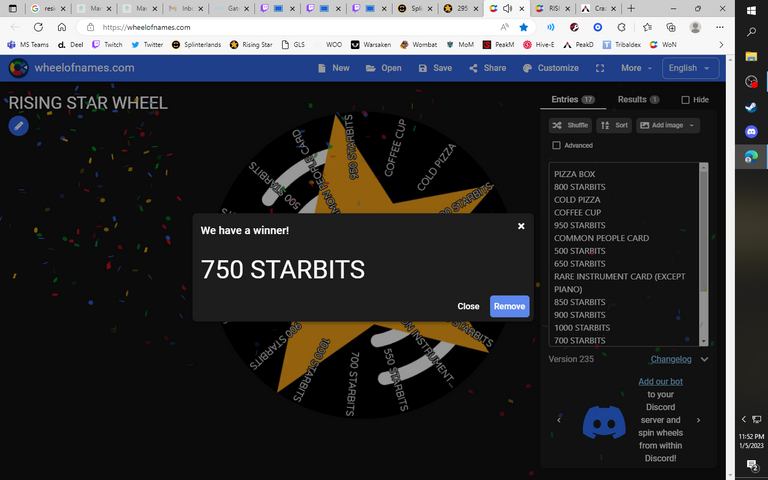Open browser settings ellipsis menu
The image size is (768, 480).
pos(720,27)
